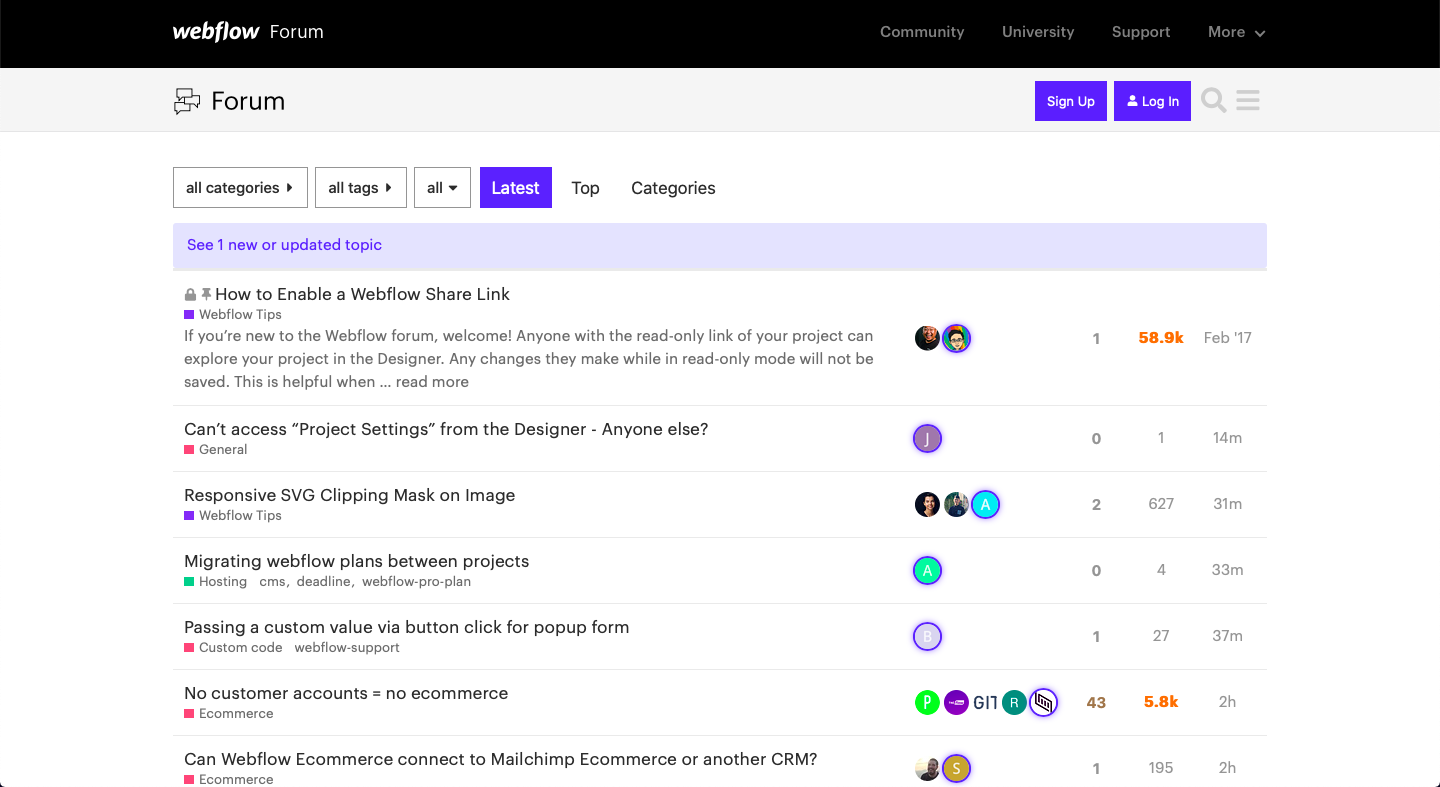Click second avatar in Share Link topic
Image resolution: width=1440 pixels, height=787 pixels.
click(957, 338)
